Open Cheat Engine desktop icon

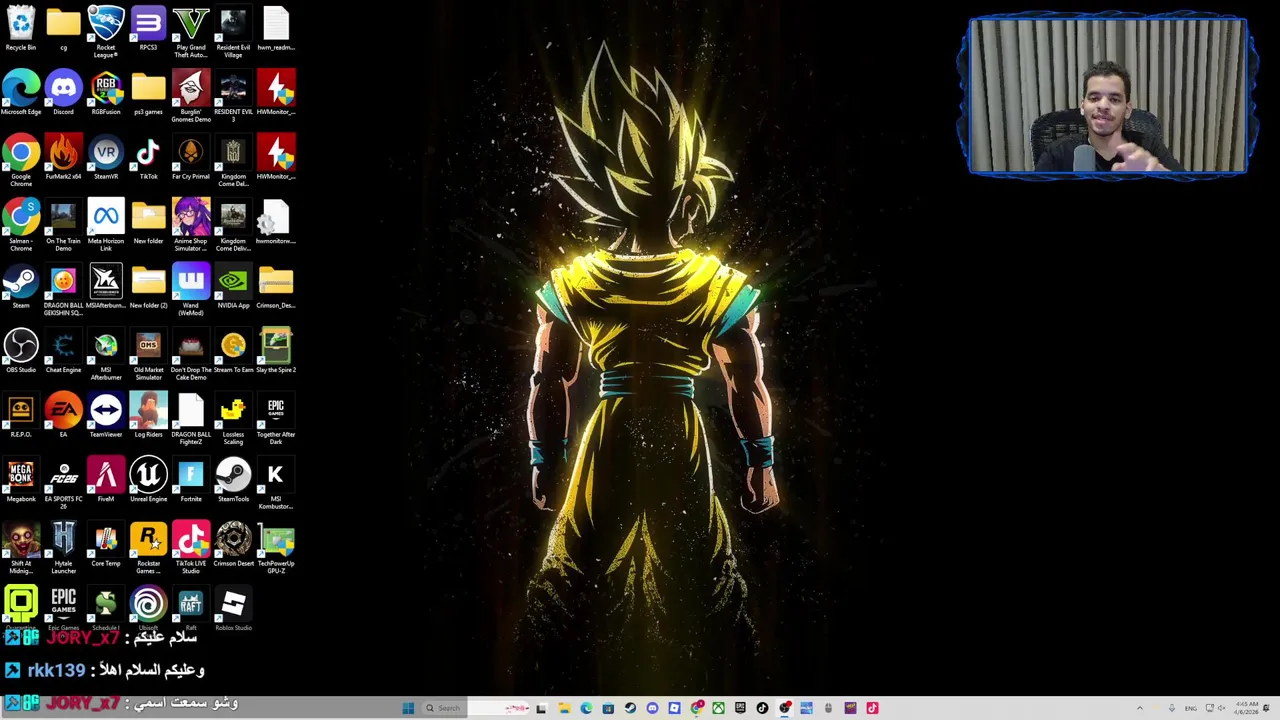(x=63, y=351)
